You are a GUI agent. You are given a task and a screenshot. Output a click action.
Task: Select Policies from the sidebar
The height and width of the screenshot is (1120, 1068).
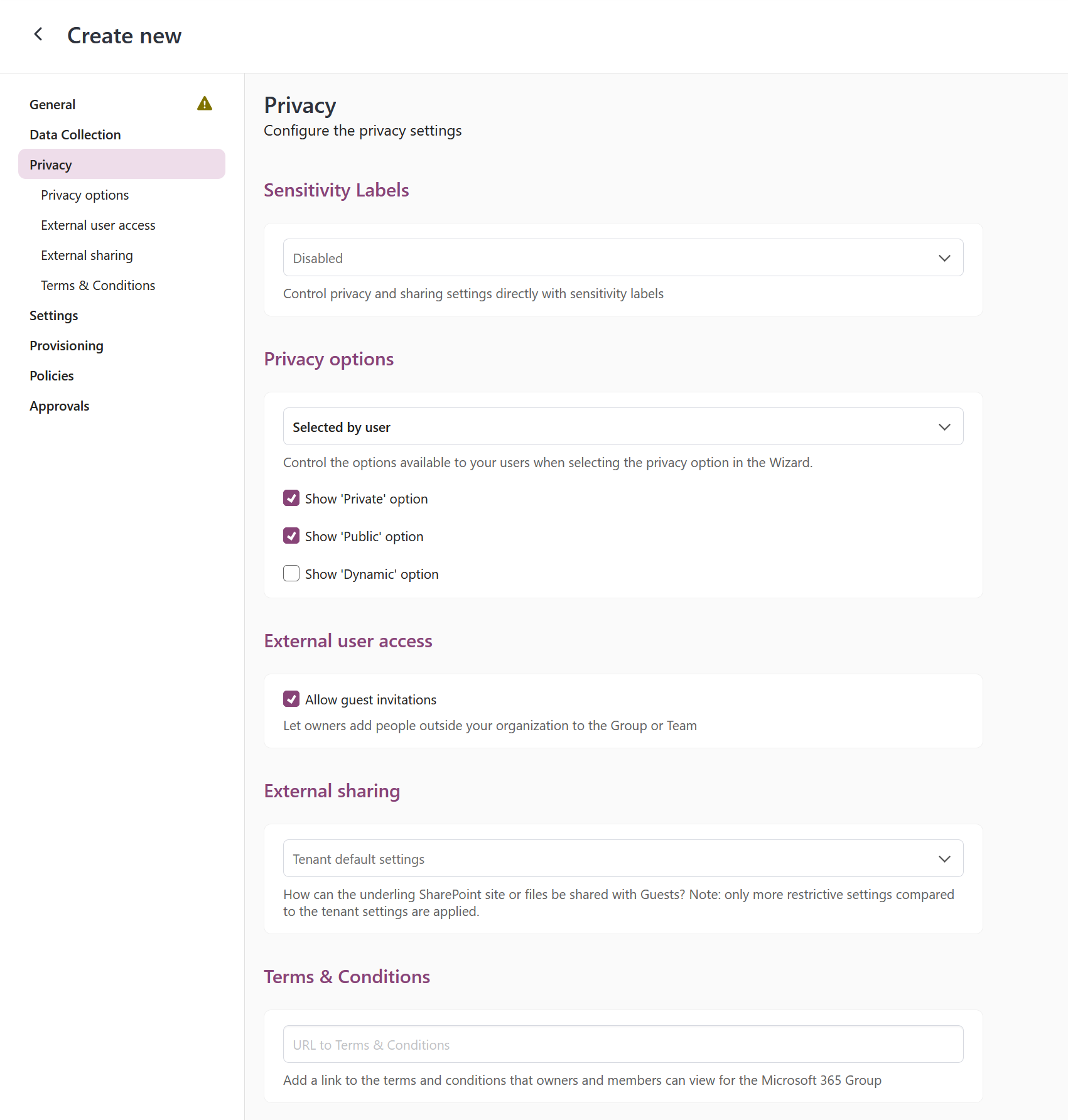(51, 375)
